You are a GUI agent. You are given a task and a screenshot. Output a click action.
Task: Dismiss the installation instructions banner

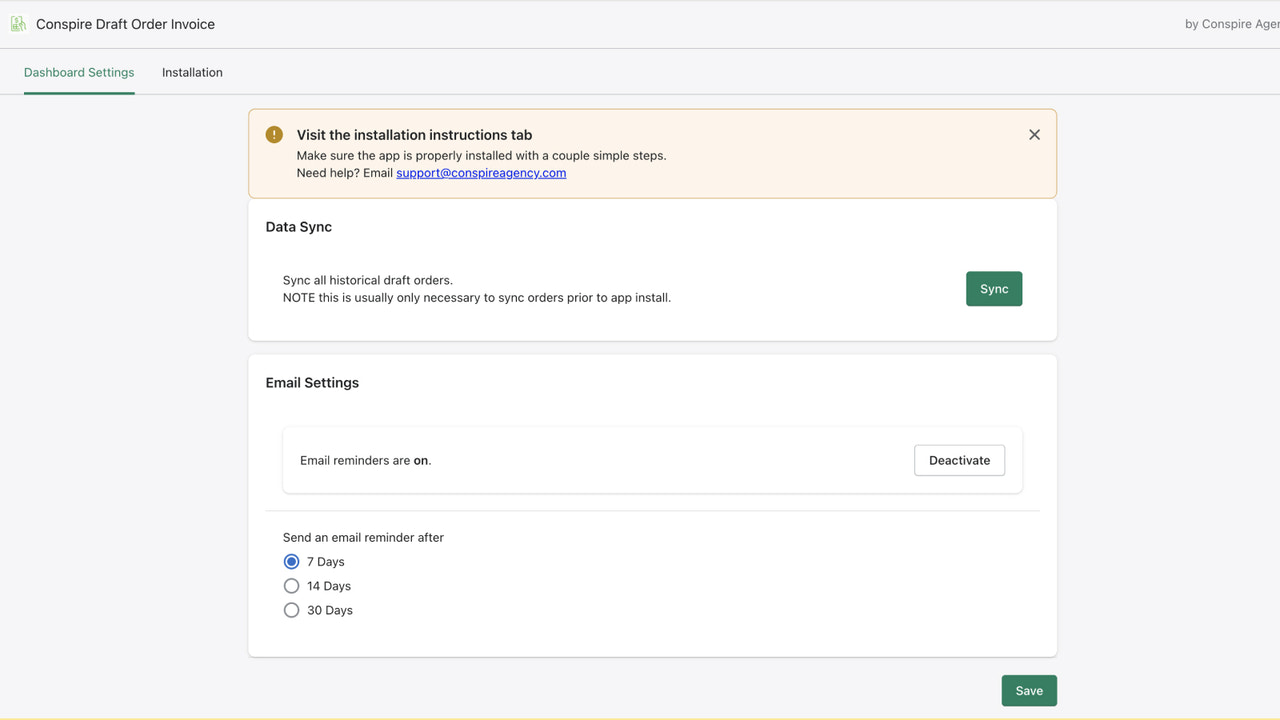click(1034, 134)
